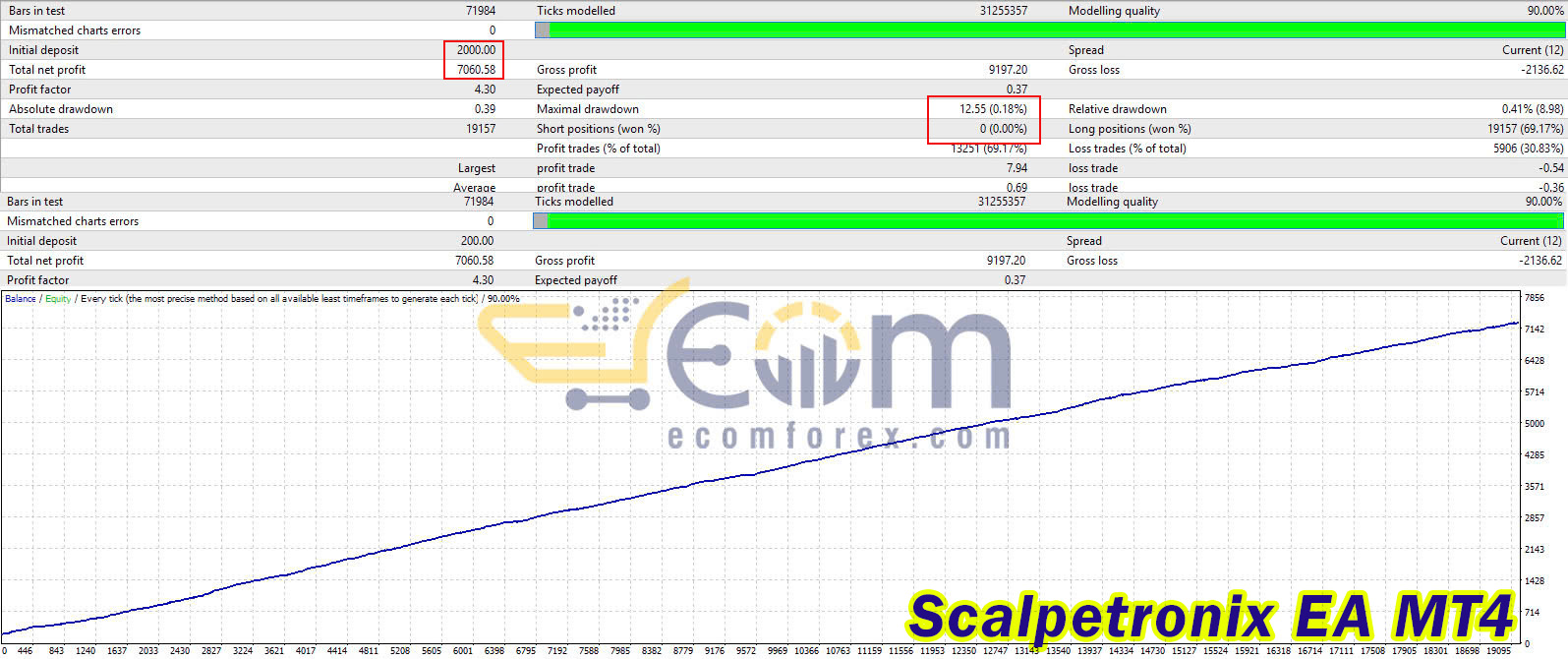The image size is (1568, 659).
Task: Select the short positions value "0 (0.00%)"
Action: 1003,129
